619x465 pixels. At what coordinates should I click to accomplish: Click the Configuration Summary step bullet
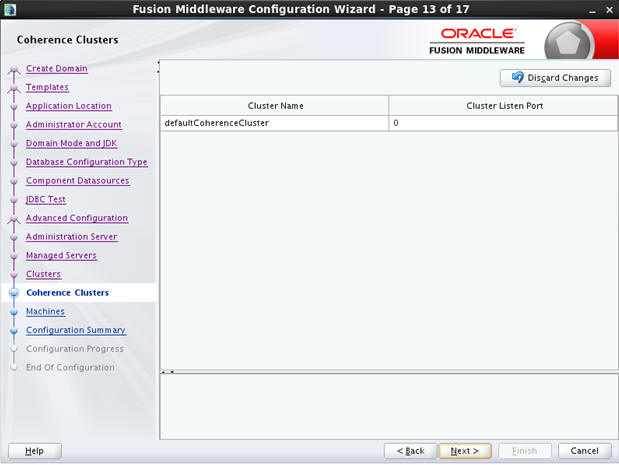click(x=14, y=331)
